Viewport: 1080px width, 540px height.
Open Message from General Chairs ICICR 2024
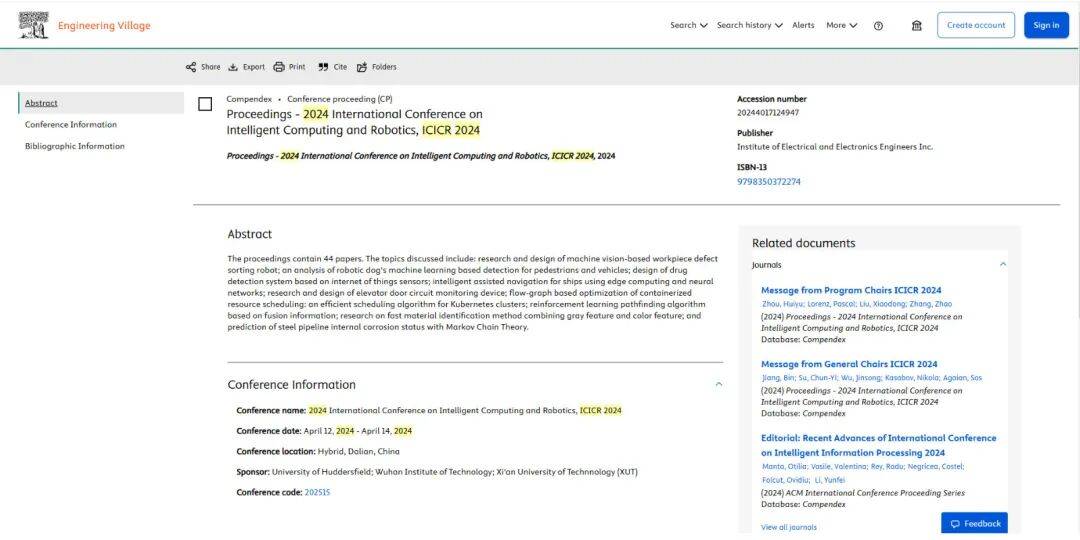[849, 364]
